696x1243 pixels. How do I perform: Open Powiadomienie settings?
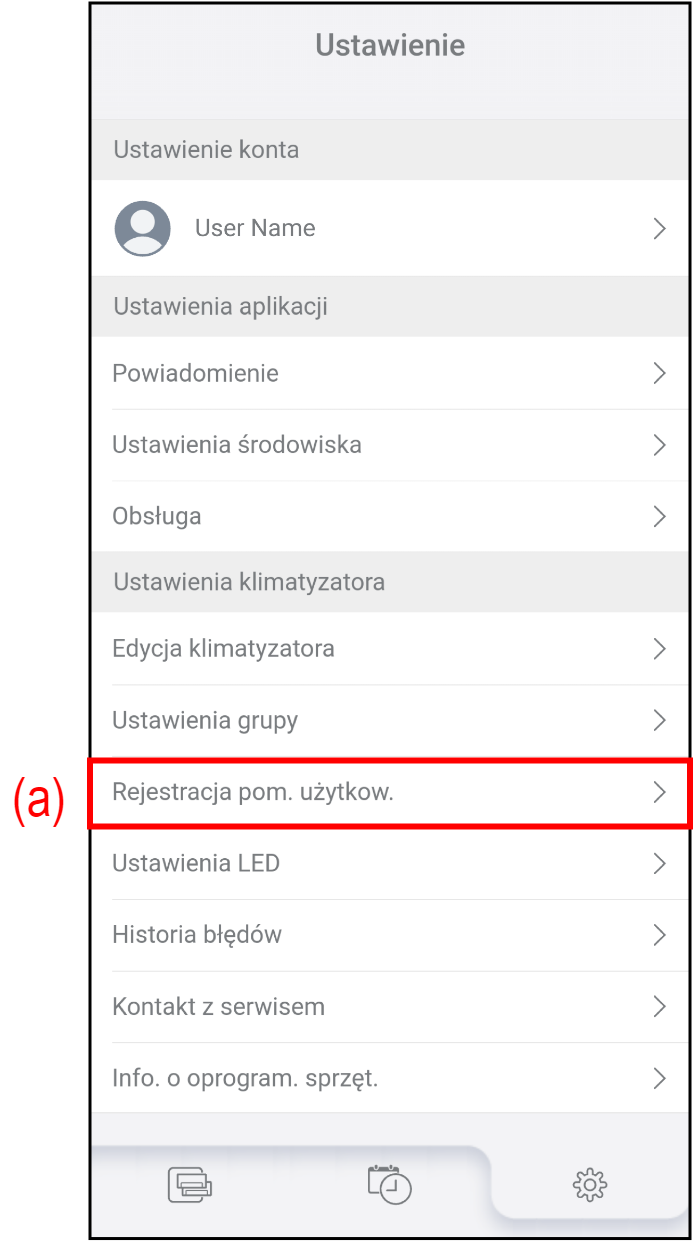click(x=196, y=373)
